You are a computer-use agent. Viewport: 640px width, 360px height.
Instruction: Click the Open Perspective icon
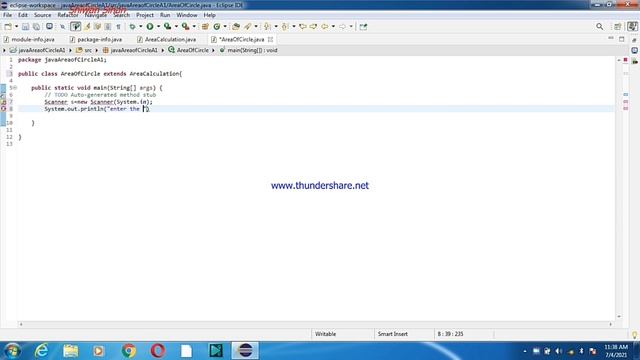[x=618, y=27]
